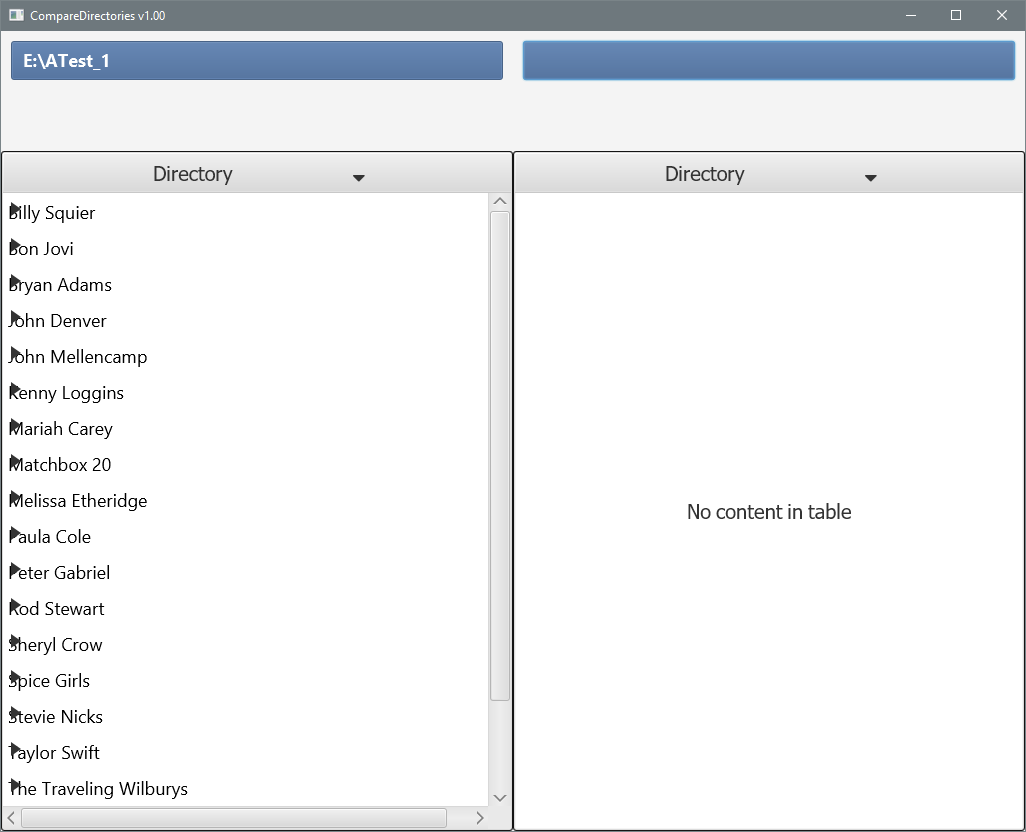Expand the Matchbox 20 folder arrow
The image size is (1026, 832).
tap(16, 461)
